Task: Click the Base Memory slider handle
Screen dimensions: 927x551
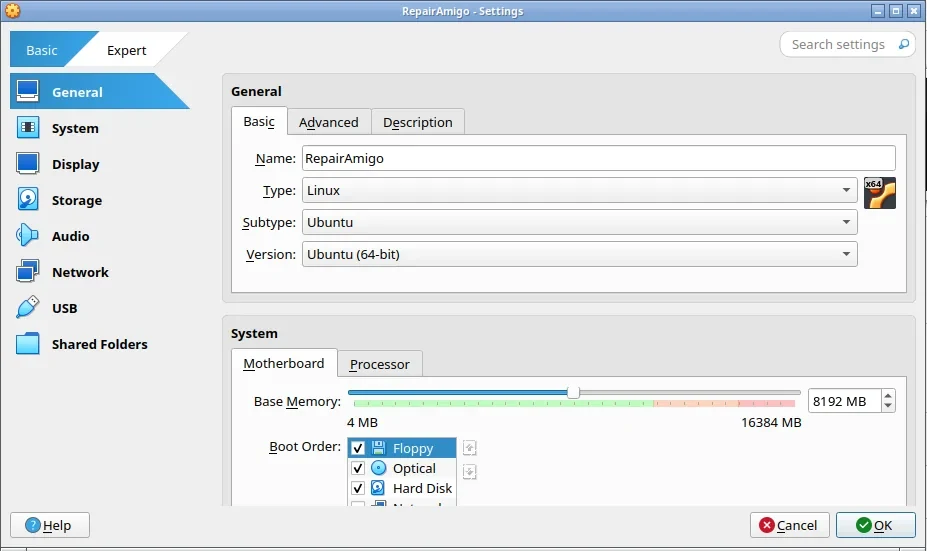Action: pyautogui.click(x=573, y=393)
